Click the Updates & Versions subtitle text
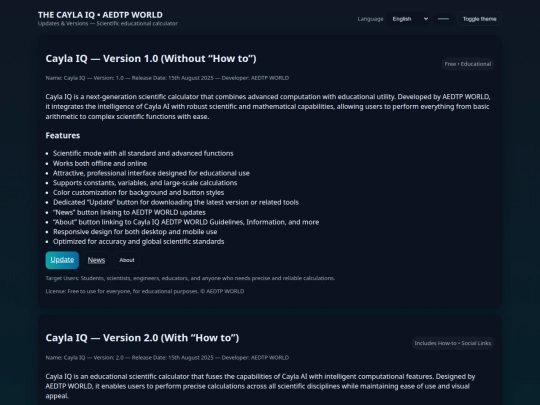Image resolution: width=540 pixels, height=405 pixels. click(x=108, y=23)
